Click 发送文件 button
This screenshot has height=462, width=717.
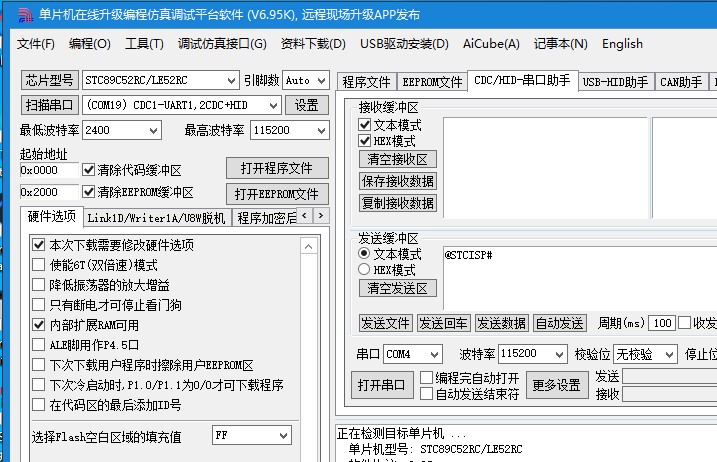coord(385,323)
